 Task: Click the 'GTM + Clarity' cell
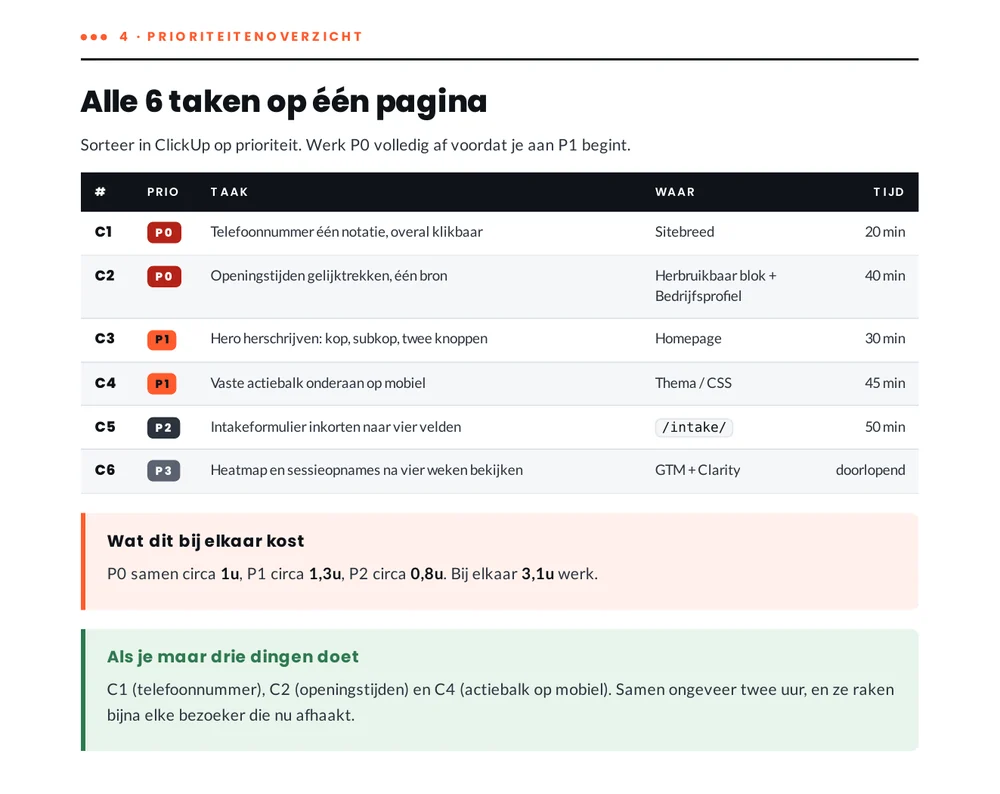point(698,471)
